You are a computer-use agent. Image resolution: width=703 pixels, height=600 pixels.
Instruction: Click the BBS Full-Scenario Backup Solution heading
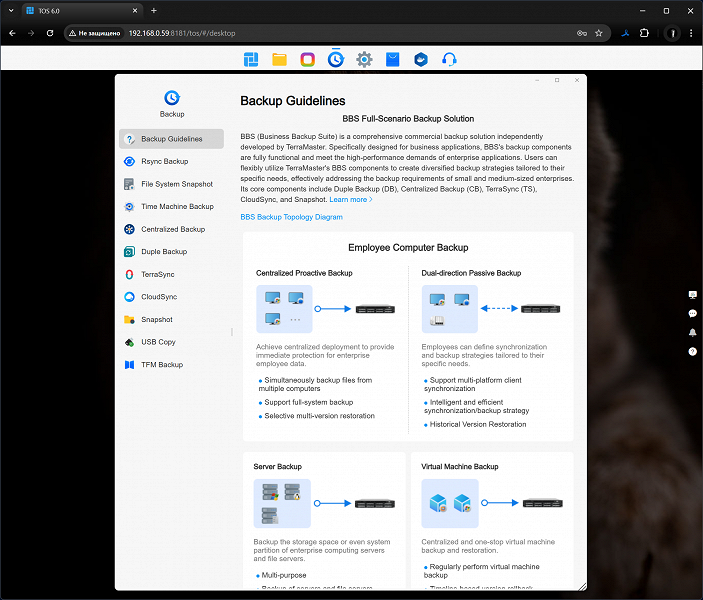click(408, 119)
